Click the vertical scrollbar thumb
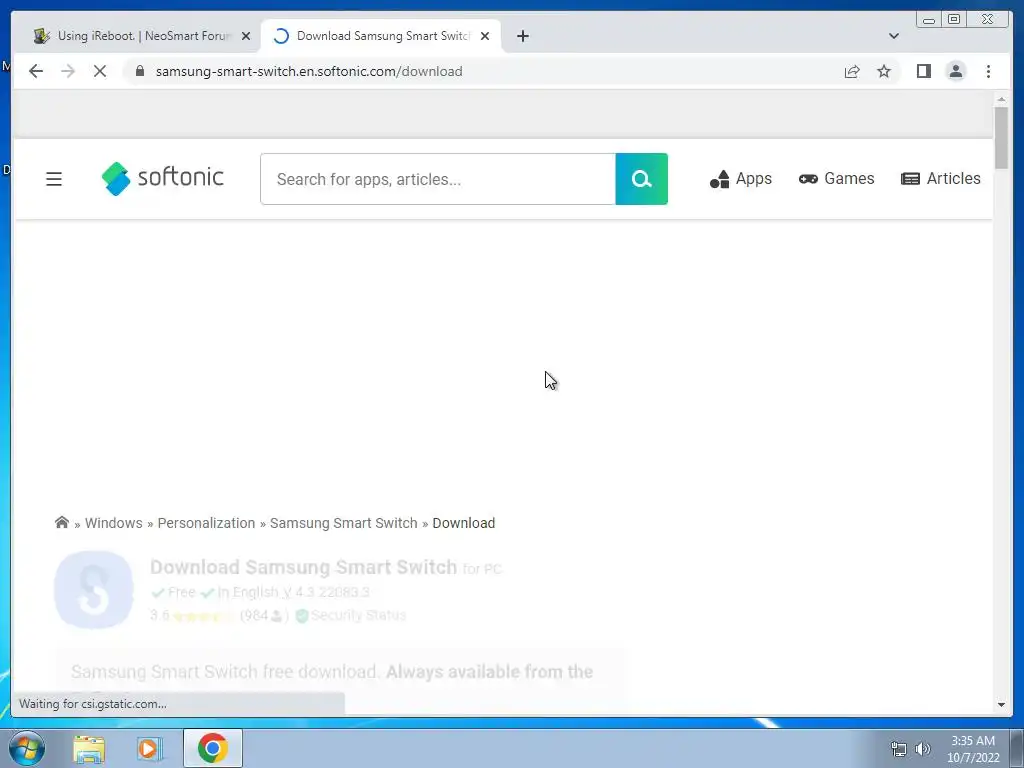The image size is (1024, 768). 1001,138
